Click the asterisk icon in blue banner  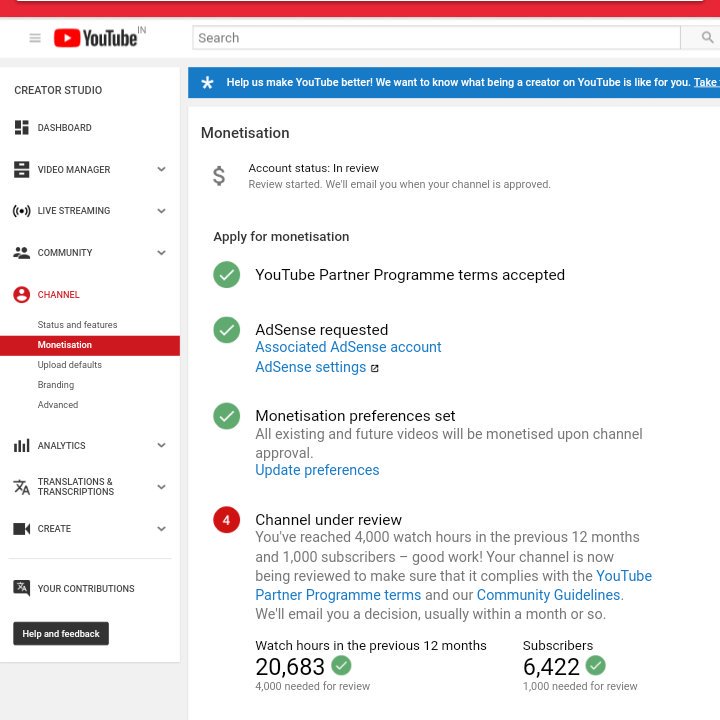207,83
